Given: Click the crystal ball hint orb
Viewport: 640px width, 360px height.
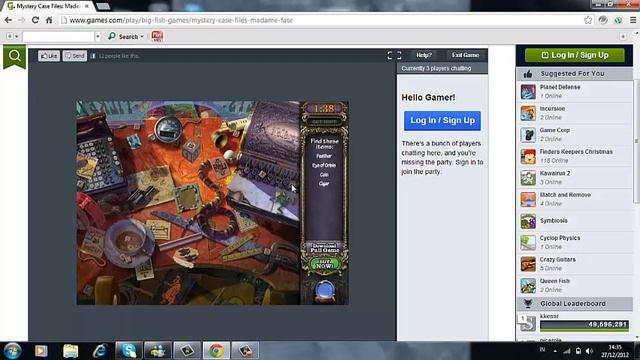Looking at the screenshot, I should (x=325, y=291).
